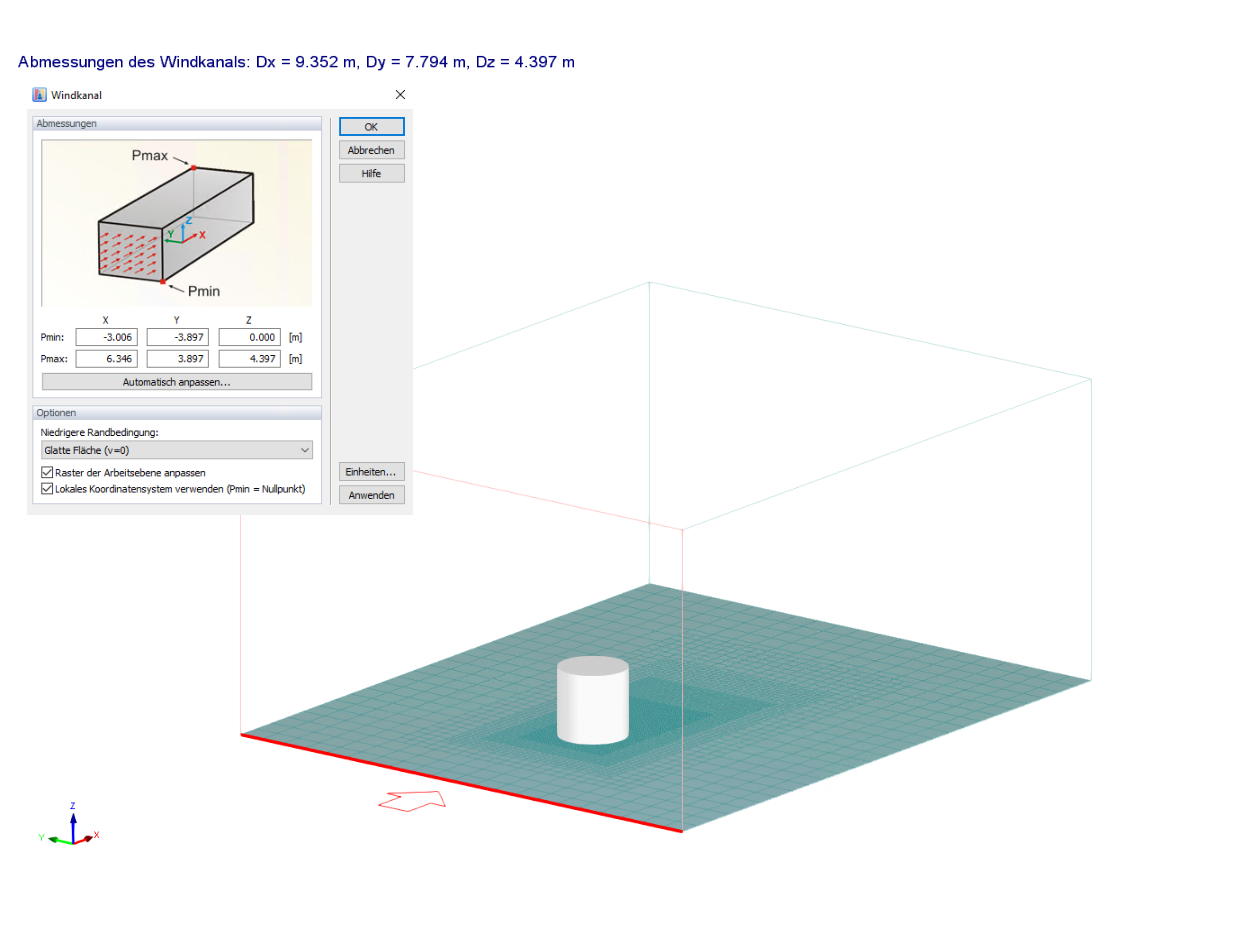Click the Pmin X field showing -3.006
Viewport: 1257px width, 944px height.
tap(106, 337)
